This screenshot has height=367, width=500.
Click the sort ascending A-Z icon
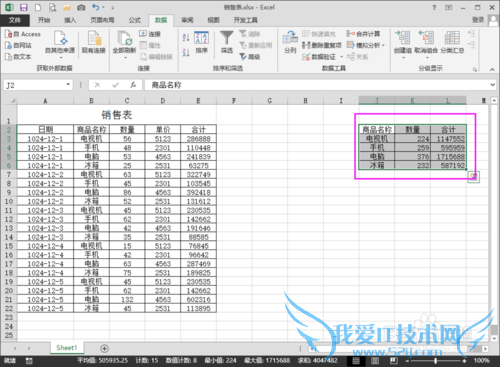point(186,37)
